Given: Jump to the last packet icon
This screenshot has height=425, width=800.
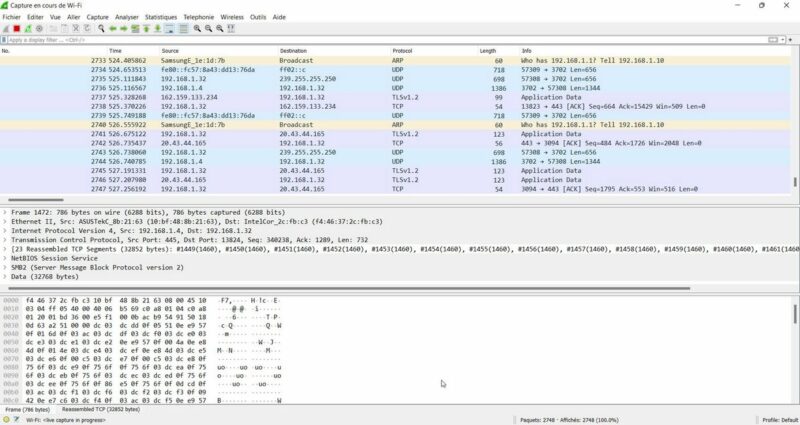Looking at the screenshot, I should (158, 29).
